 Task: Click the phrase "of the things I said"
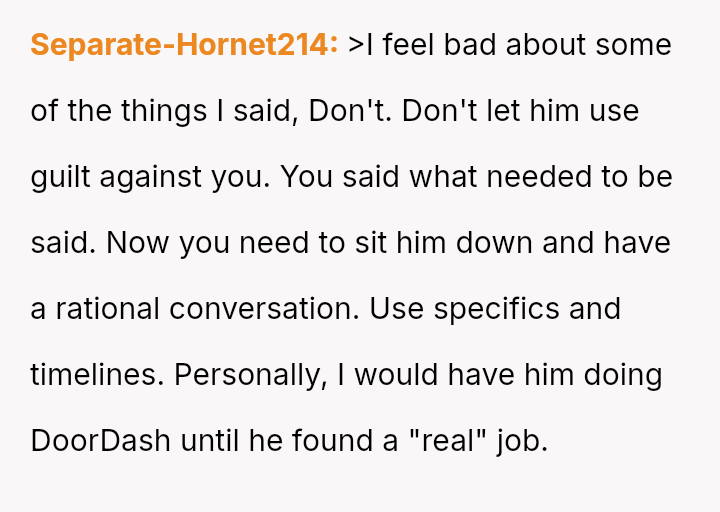160,111
